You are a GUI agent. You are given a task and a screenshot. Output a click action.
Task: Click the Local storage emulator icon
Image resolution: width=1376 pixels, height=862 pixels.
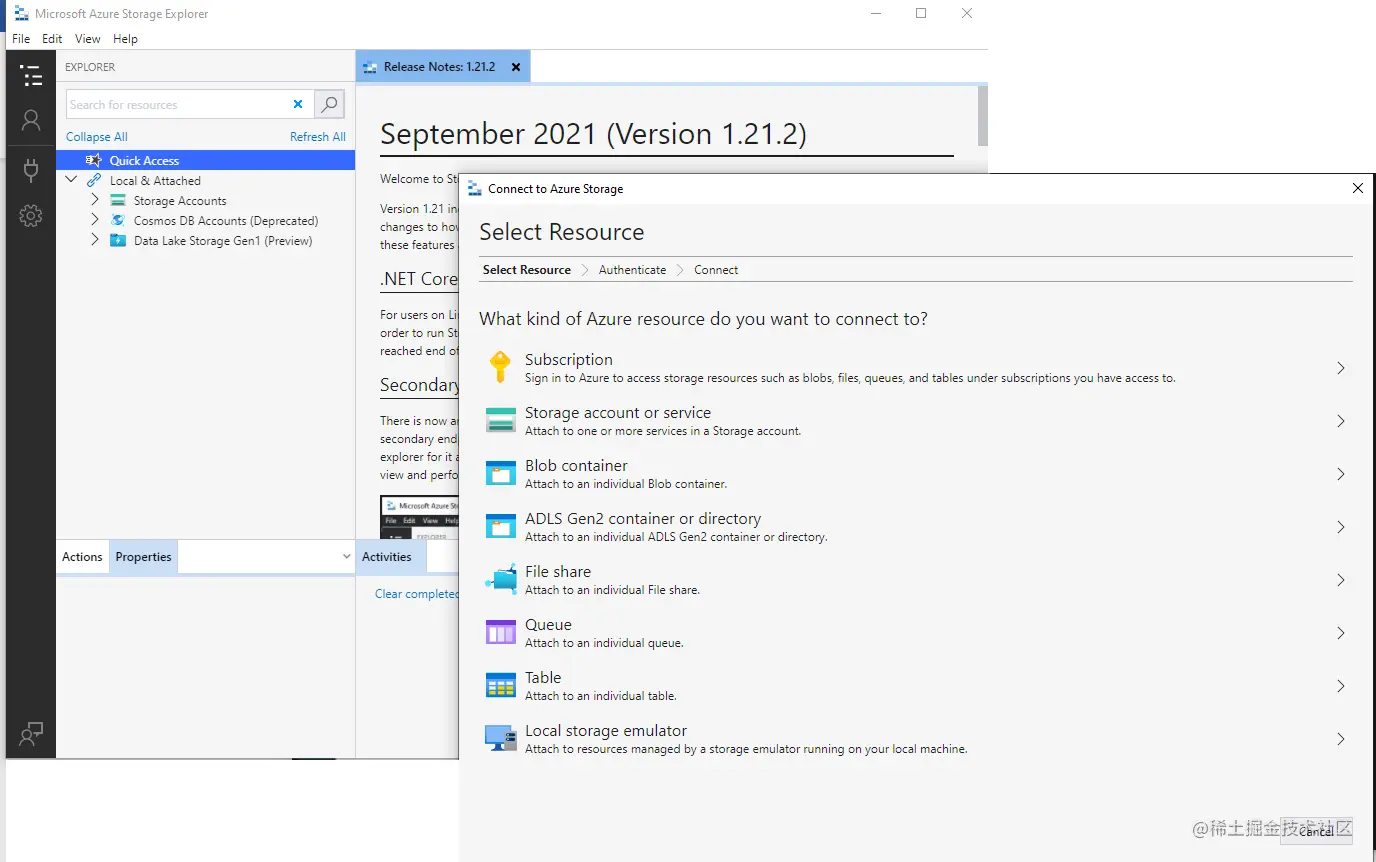500,738
